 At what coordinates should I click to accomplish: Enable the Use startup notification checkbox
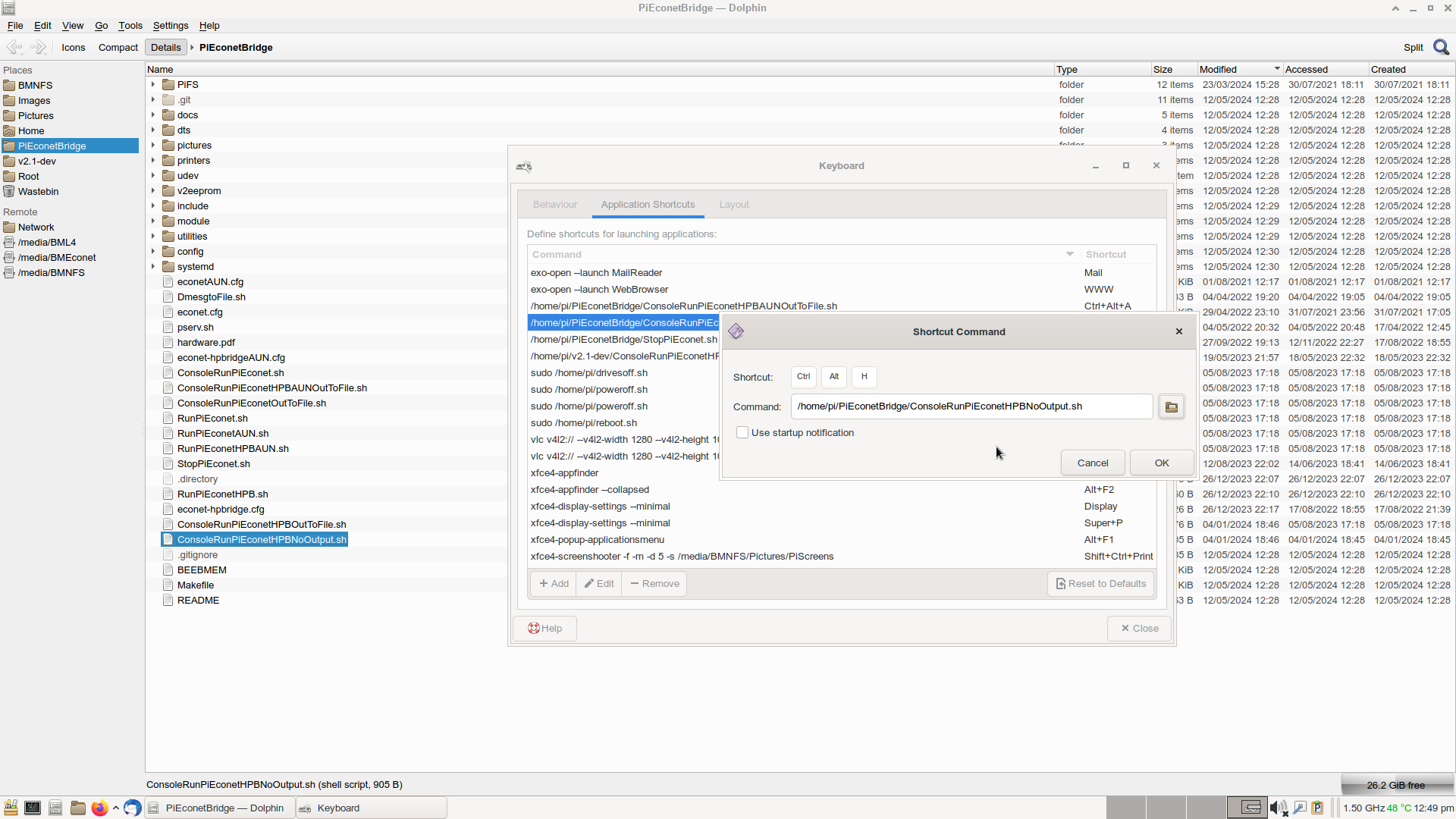(x=742, y=432)
